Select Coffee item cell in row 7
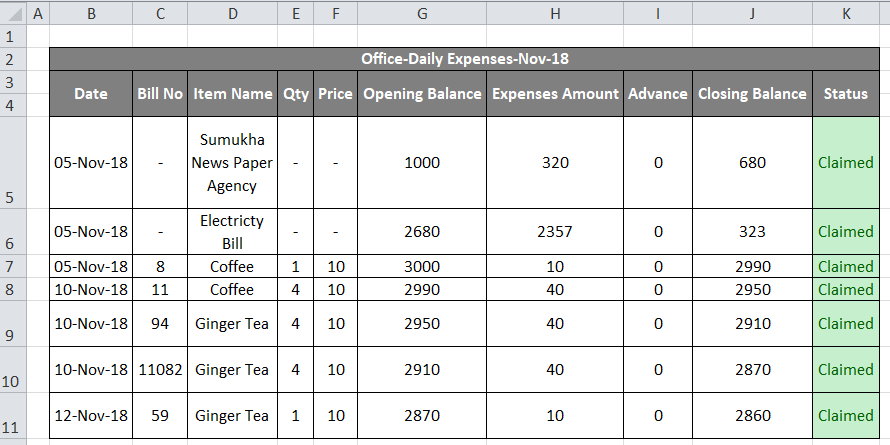 (x=233, y=266)
